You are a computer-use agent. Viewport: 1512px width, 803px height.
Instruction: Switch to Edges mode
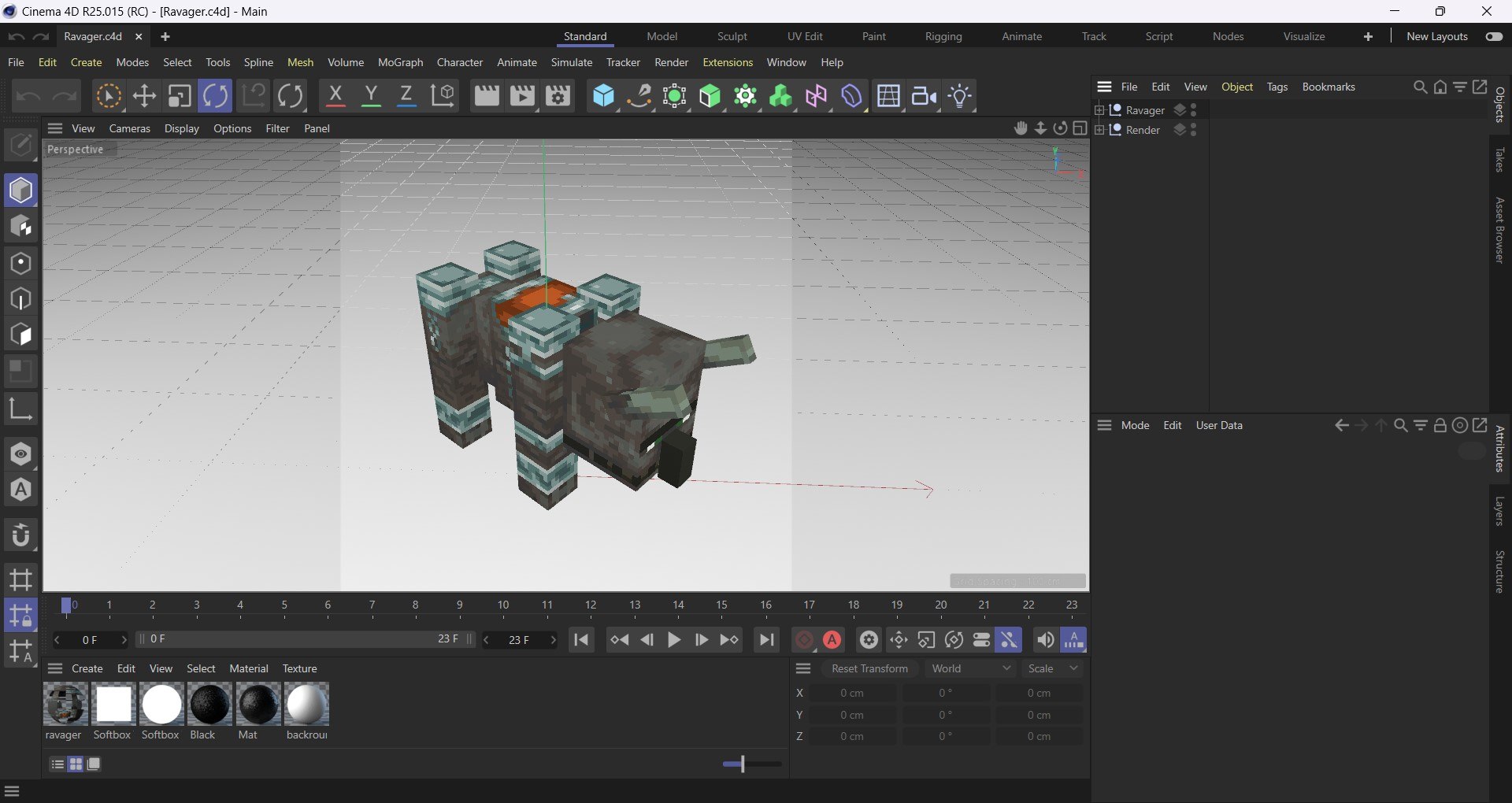21,299
